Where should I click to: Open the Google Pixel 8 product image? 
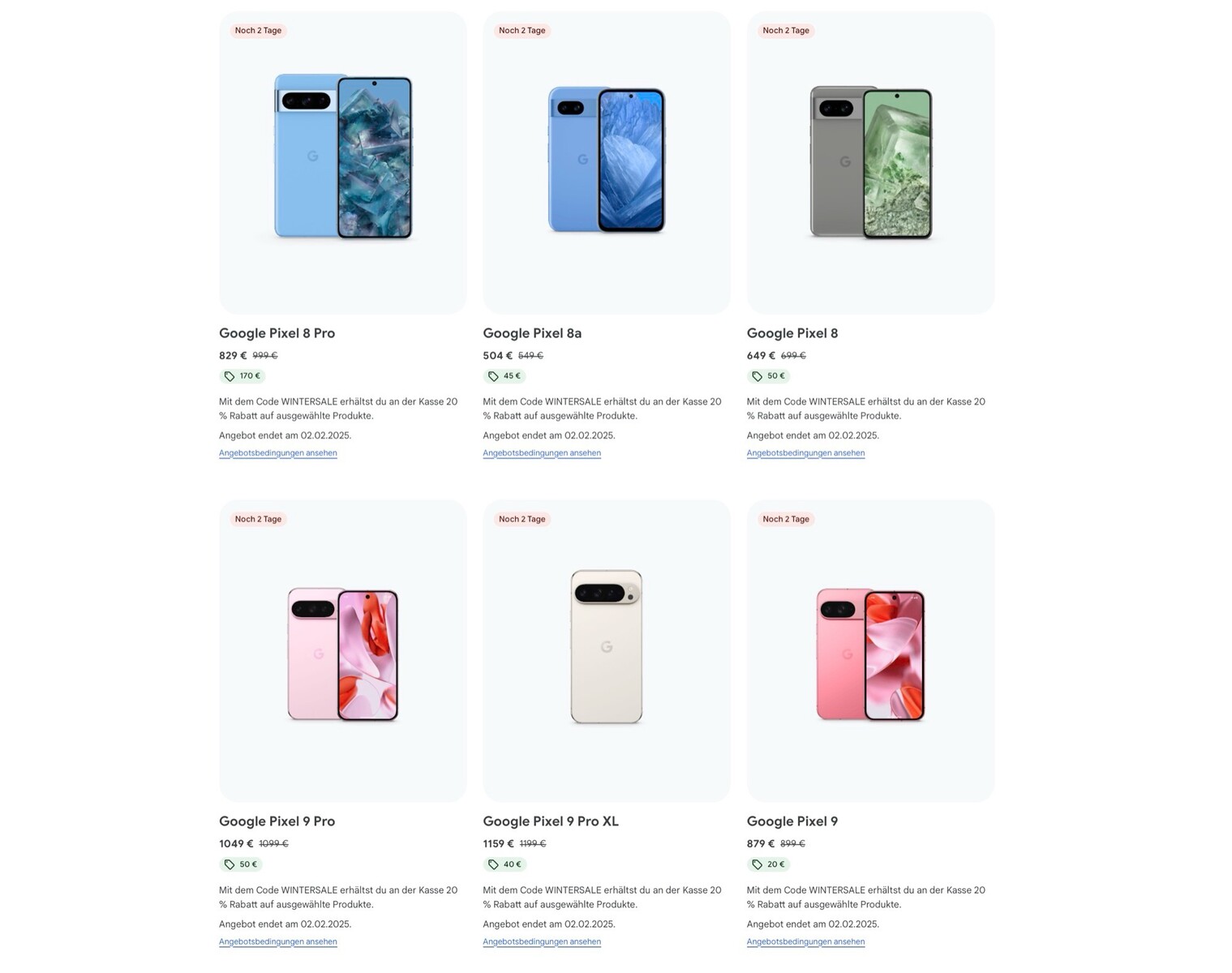870,162
